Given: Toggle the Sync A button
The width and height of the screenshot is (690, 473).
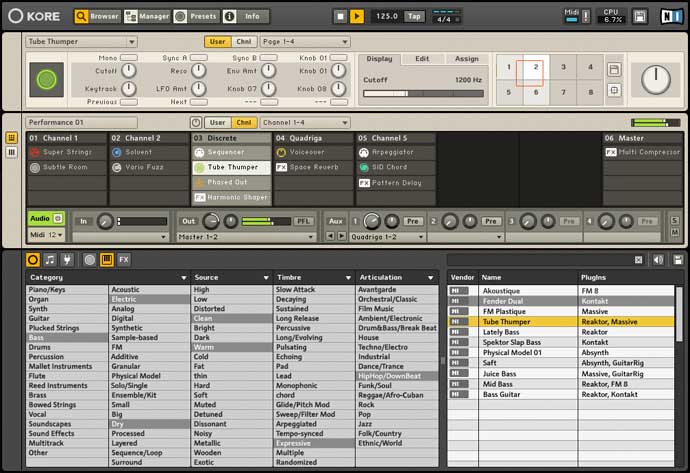Looking at the screenshot, I should (198, 57).
